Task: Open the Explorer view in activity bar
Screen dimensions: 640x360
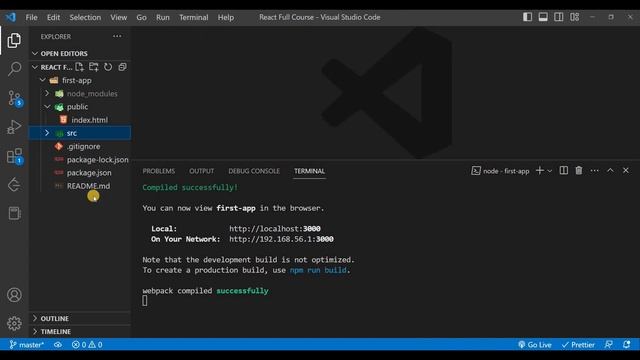Action: pos(14,40)
